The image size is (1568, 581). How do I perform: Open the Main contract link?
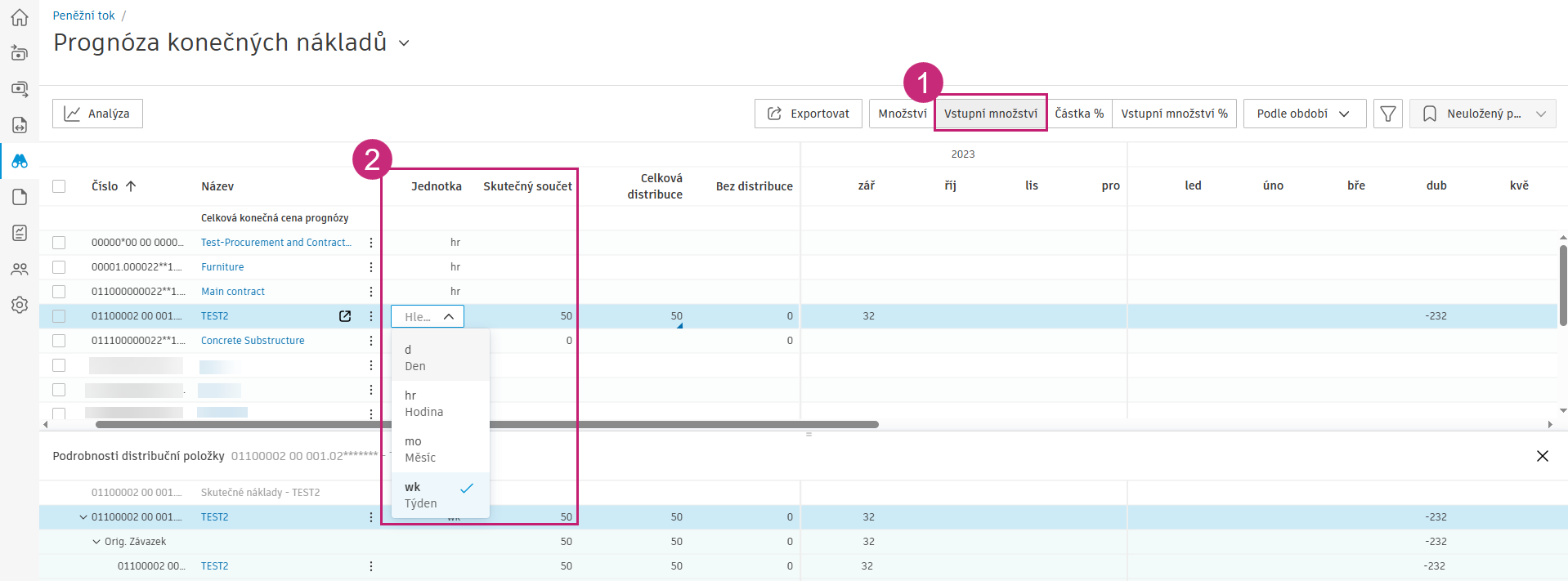coord(233,292)
